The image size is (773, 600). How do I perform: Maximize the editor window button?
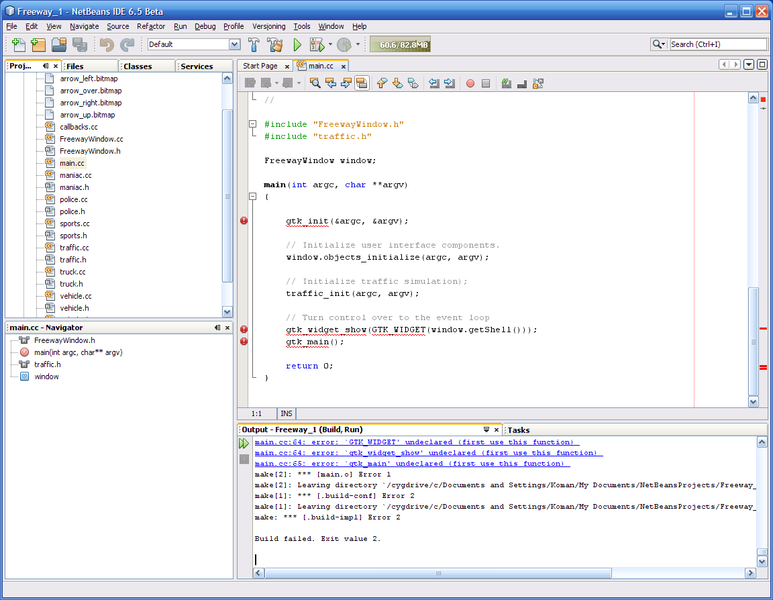click(762, 65)
